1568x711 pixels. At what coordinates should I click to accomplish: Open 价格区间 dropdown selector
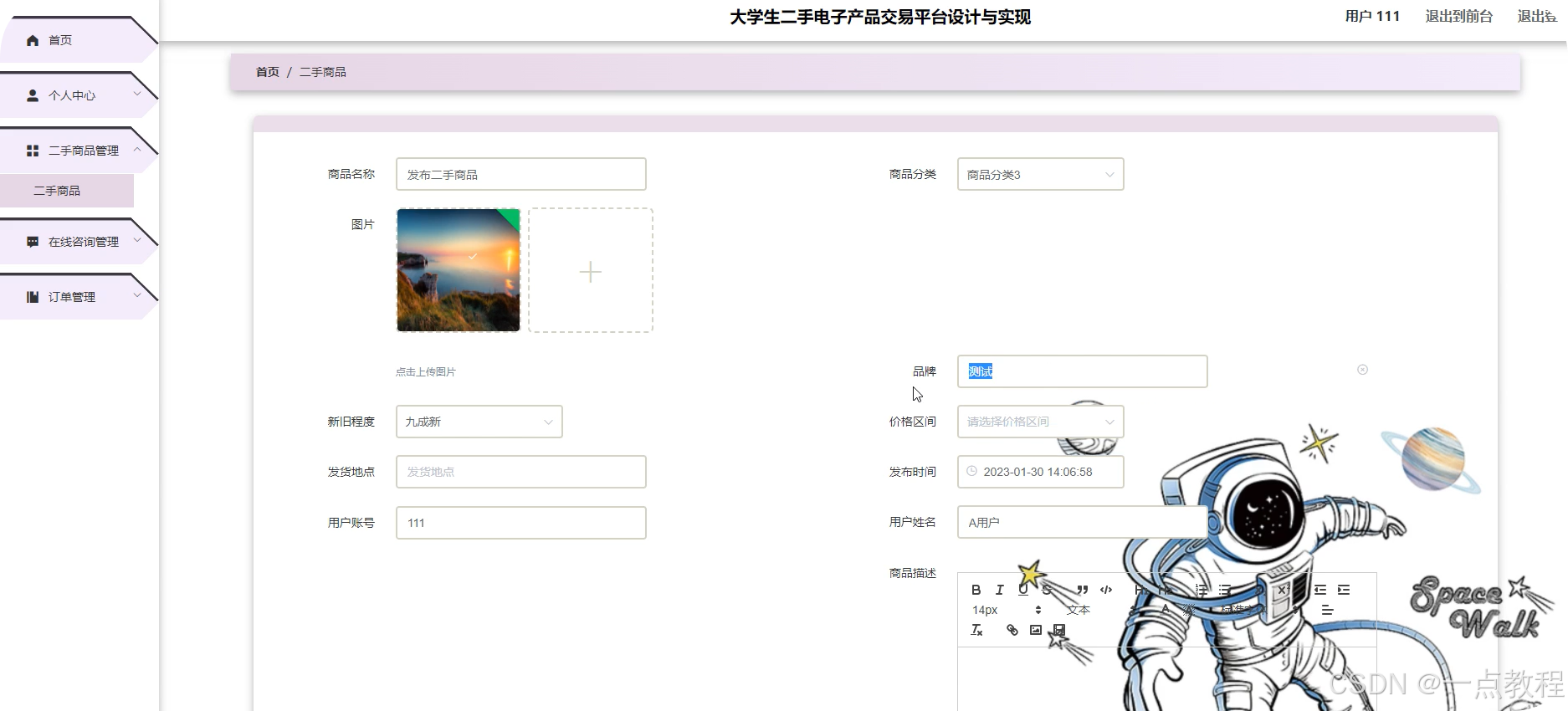coord(1040,422)
